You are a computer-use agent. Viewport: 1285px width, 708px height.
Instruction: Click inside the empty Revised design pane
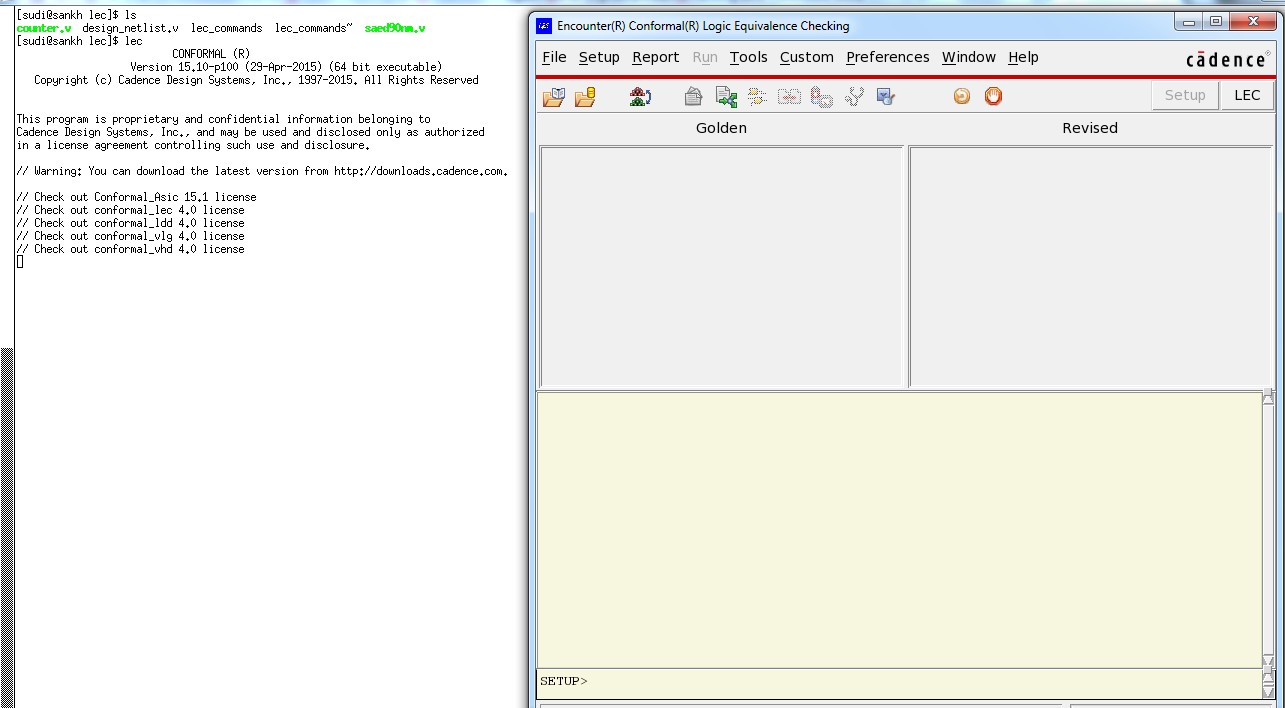pyautogui.click(x=1091, y=267)
